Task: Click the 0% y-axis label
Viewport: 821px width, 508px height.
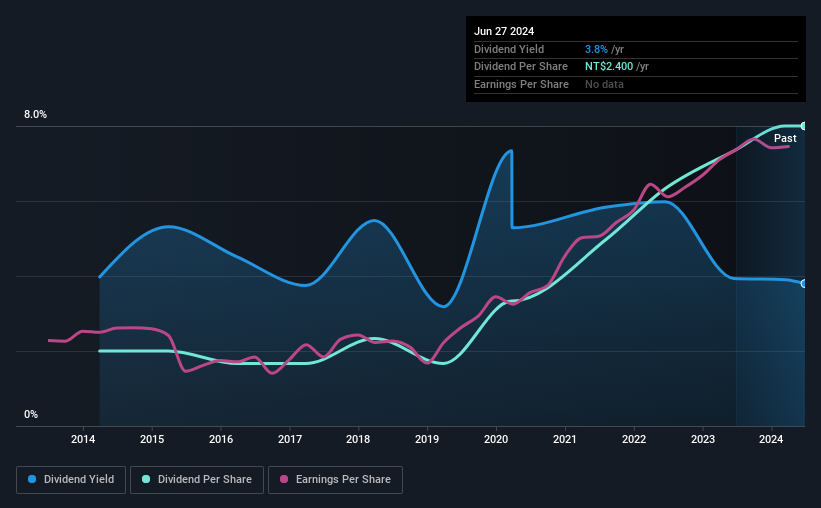Action: click(x=31, y=414)
